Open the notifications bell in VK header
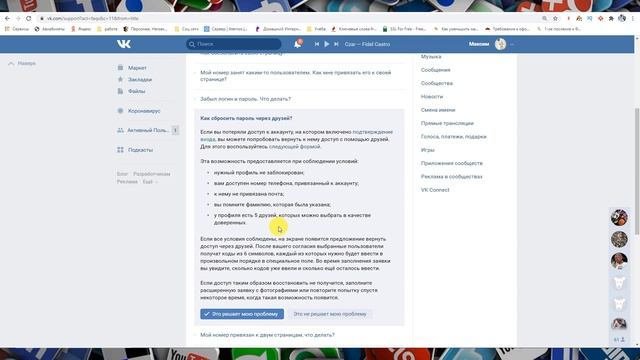Image resolution: width=640 pixels, height=360 pixels. point(298,44)
